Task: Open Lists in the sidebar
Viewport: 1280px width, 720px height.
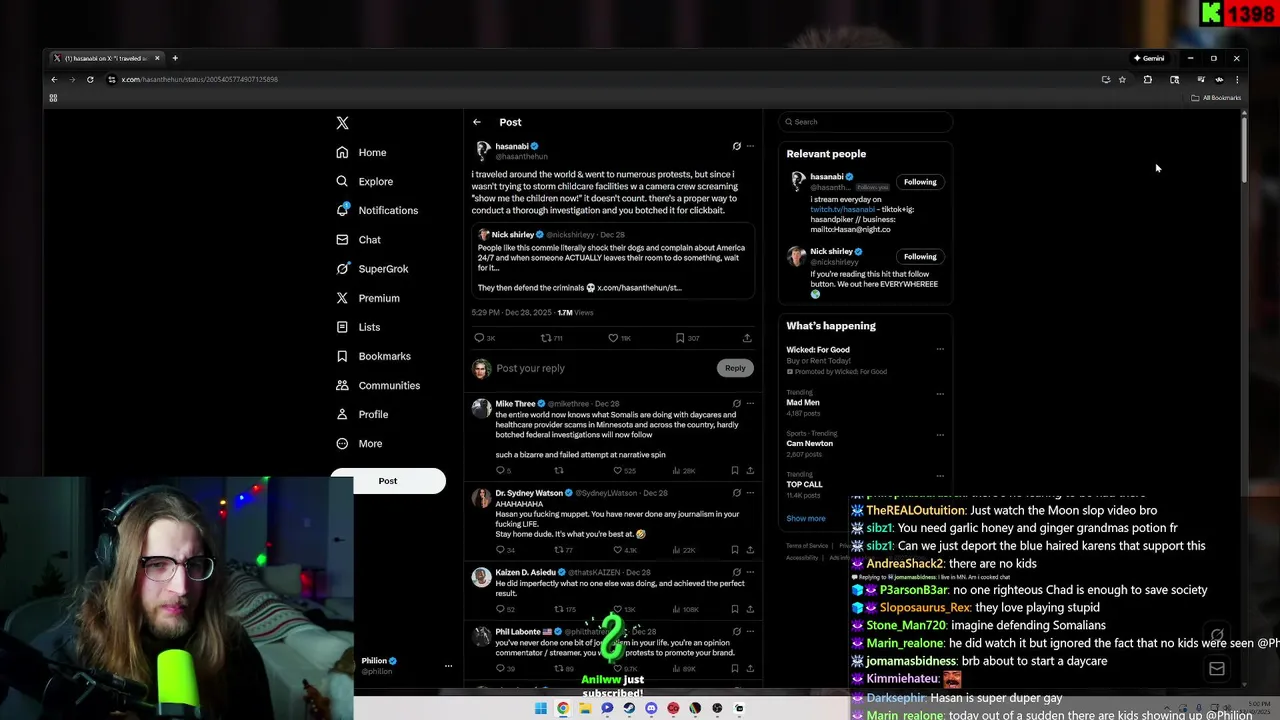Action: coord(358,327)
